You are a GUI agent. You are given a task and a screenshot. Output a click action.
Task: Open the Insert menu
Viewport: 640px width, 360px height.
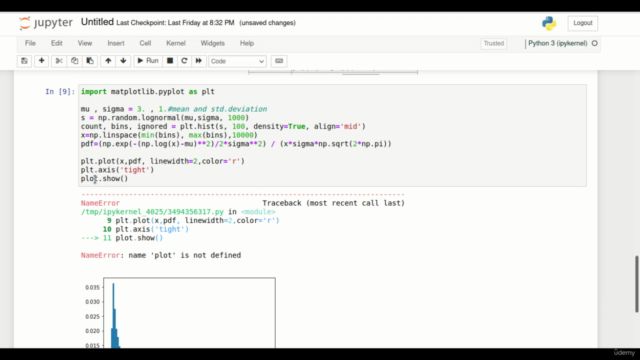tap(116, 43)
